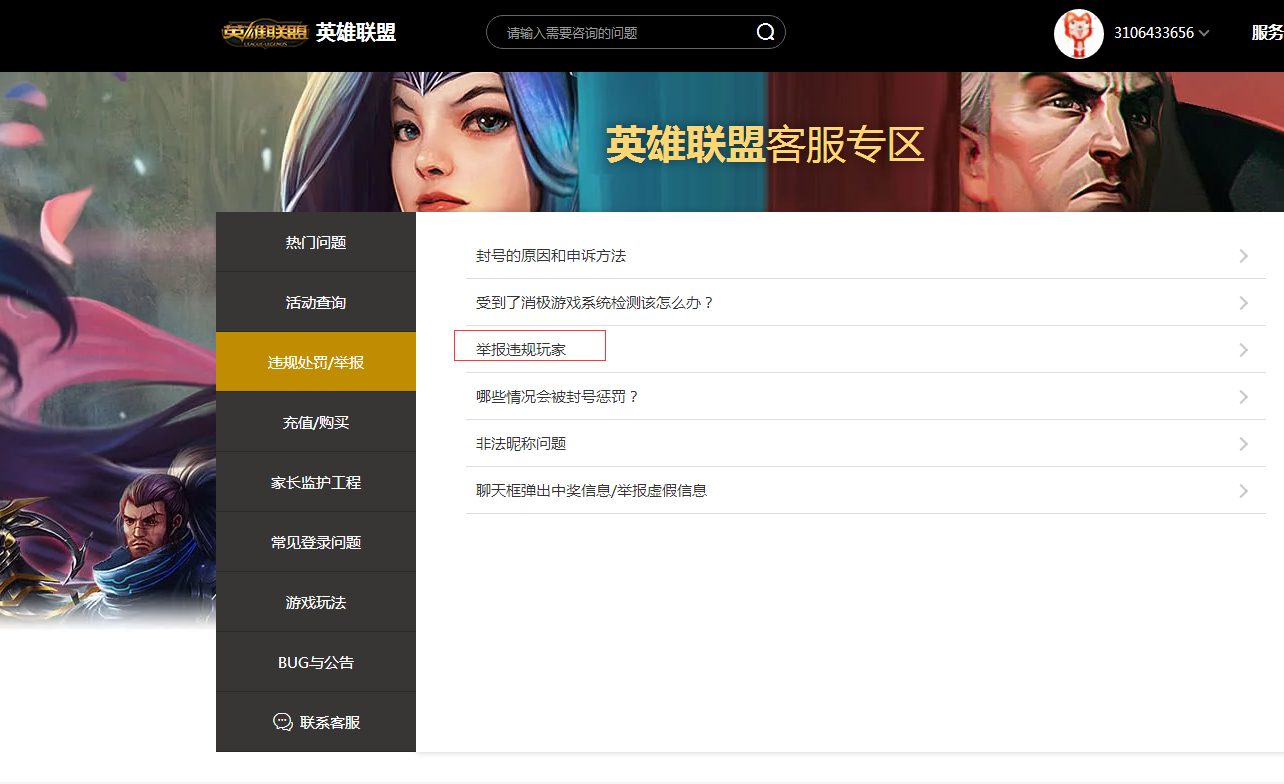This screenshot has height=784, width=1284.
Task: Open 聊天框弹出中奖信息/举报虚假信息 link
Action: (592, 491)
